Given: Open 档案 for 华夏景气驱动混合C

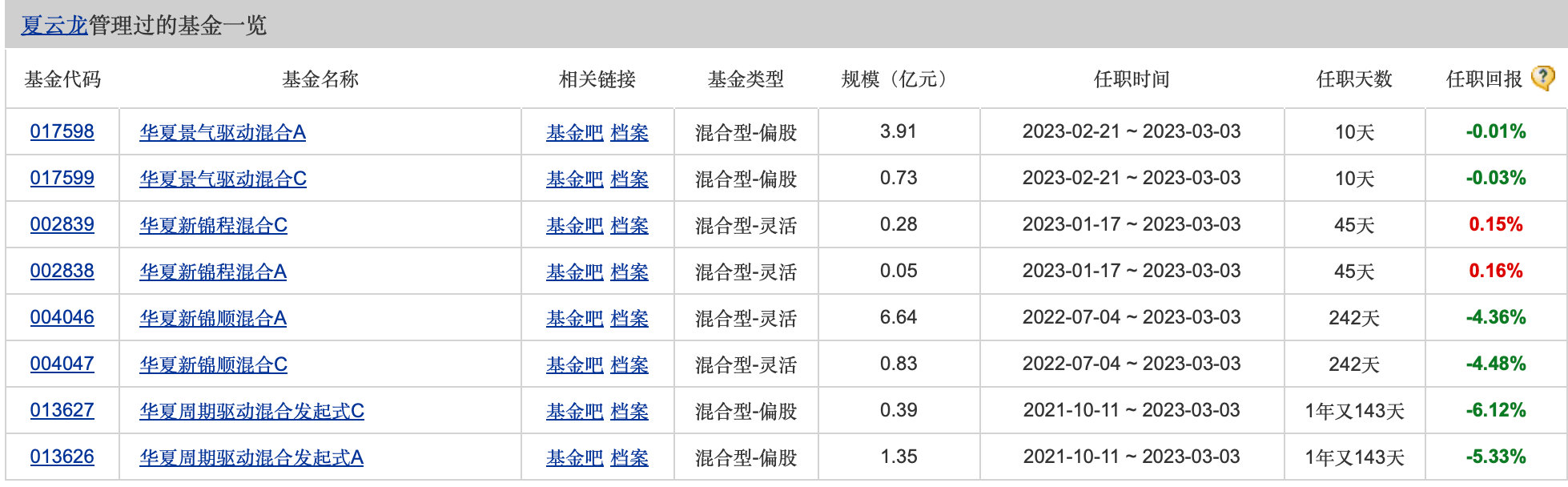Looking at the screenshot, I should [x=629, y=179].
